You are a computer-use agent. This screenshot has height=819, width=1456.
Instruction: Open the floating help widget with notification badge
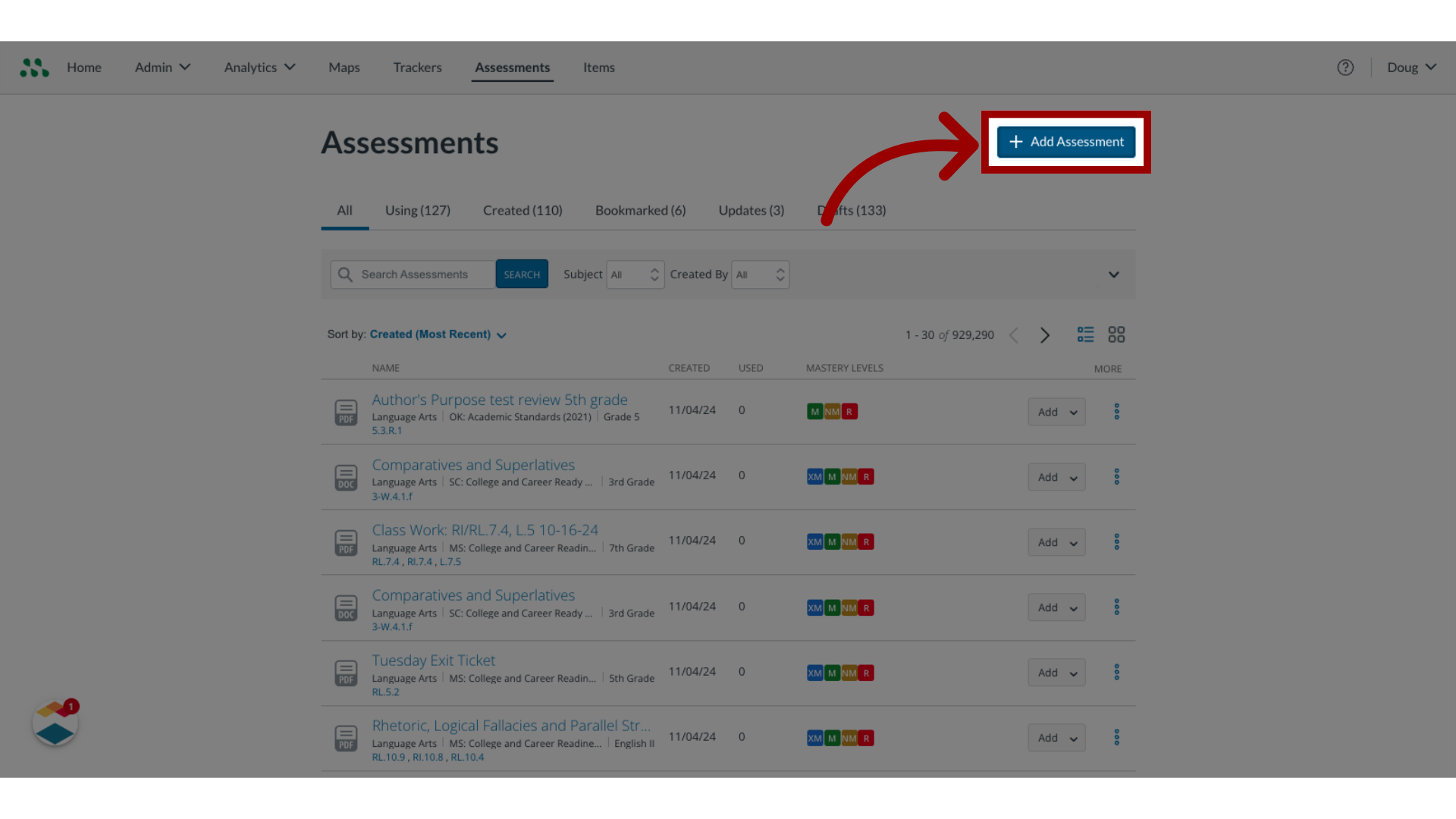pos(55,723)
